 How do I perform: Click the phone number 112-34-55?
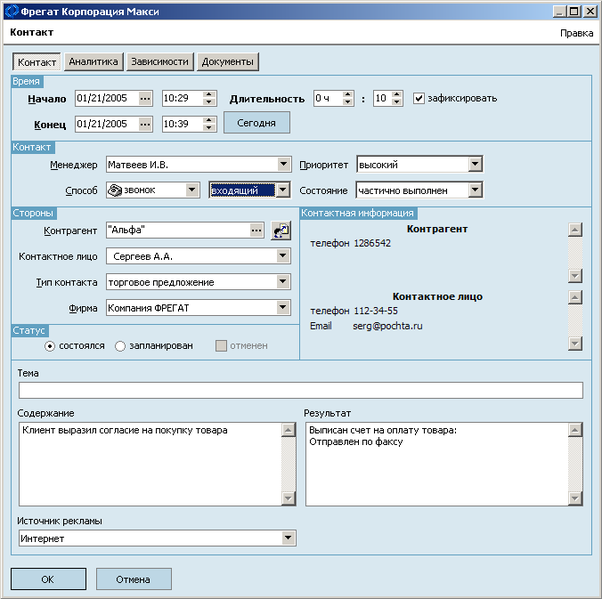point(375,311)
